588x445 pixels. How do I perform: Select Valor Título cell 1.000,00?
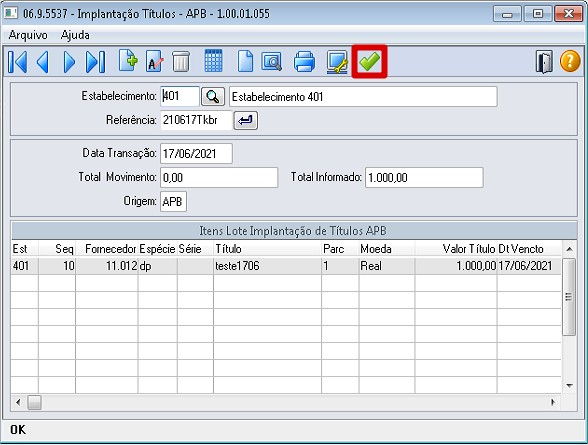[456, 266]
